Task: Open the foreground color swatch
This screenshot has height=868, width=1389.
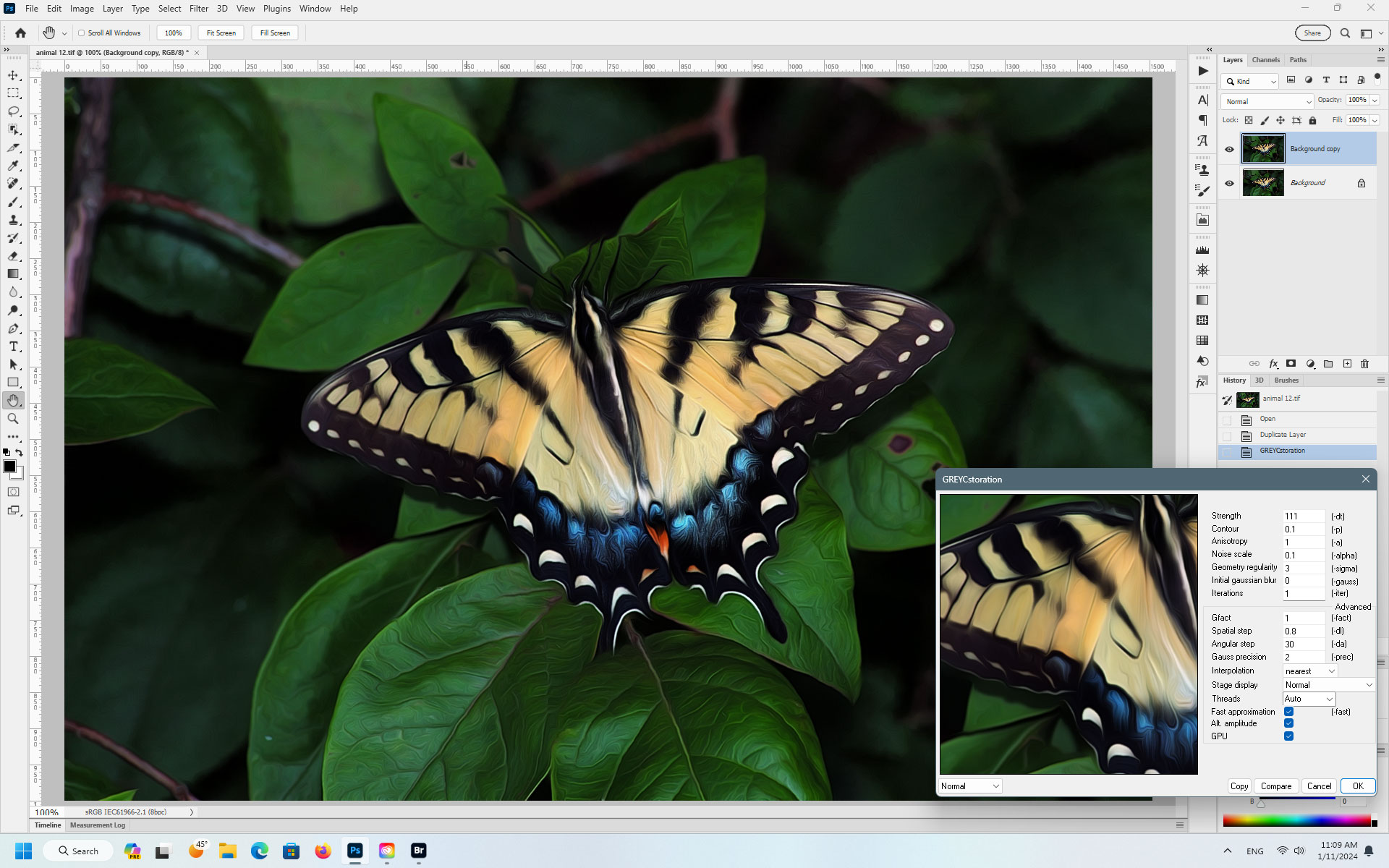Action: coord(10,467)
